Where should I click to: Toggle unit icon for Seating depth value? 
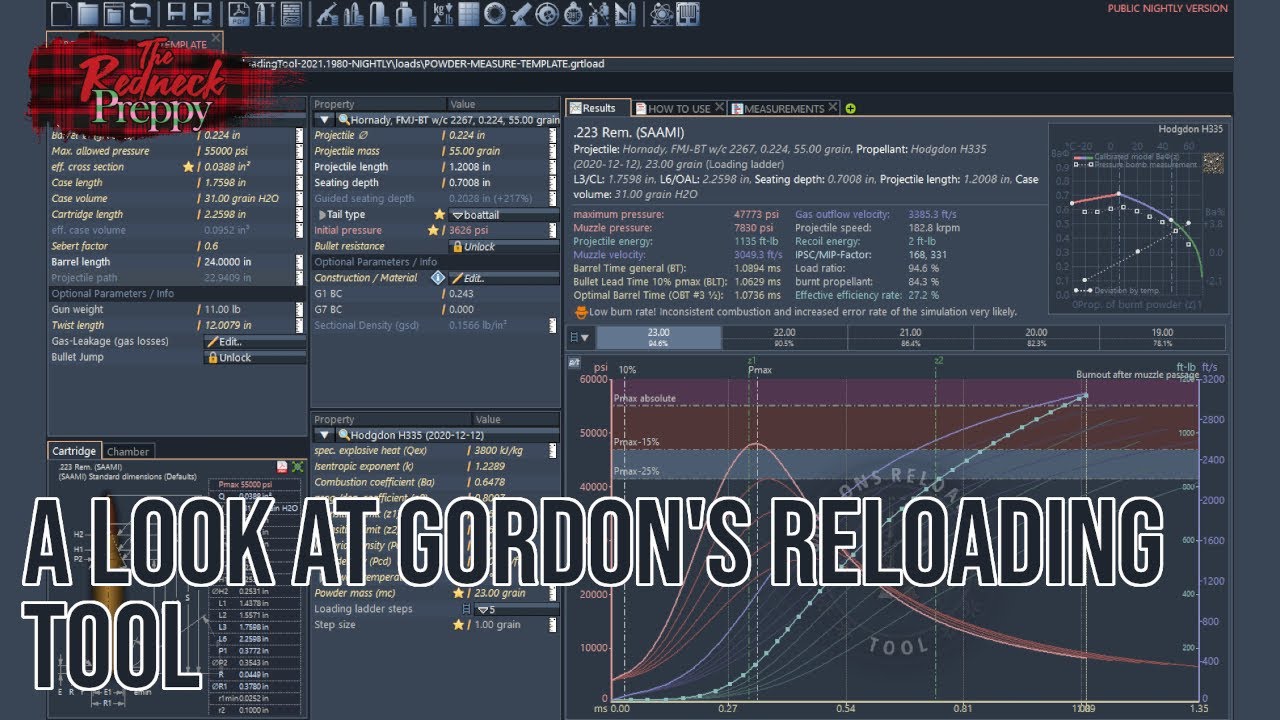[552, 183]
